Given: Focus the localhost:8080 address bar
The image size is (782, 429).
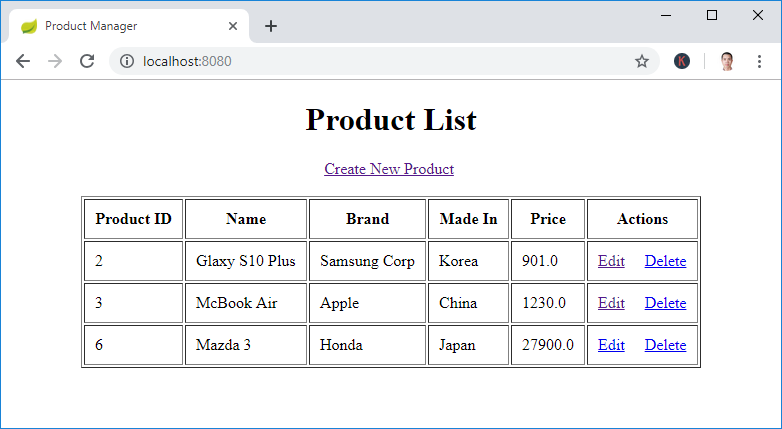Looking at the screenshot, I should pyautogui.click(x=384, y=61).
